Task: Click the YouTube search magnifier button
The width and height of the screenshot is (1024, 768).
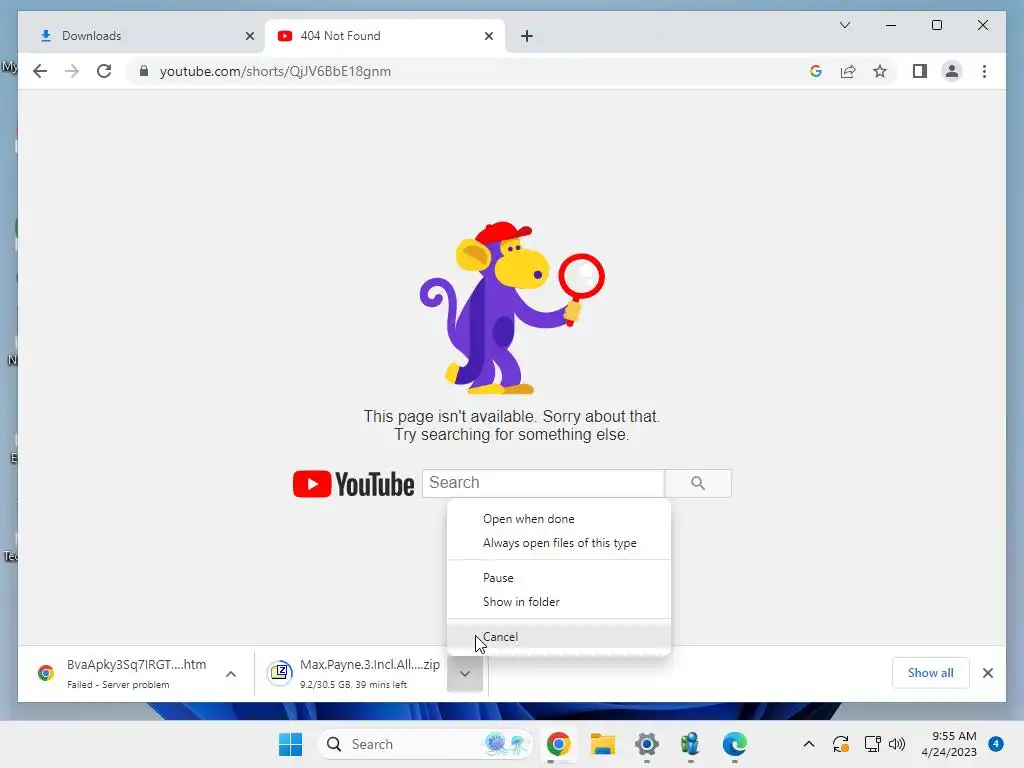Action: pos(698,483)
